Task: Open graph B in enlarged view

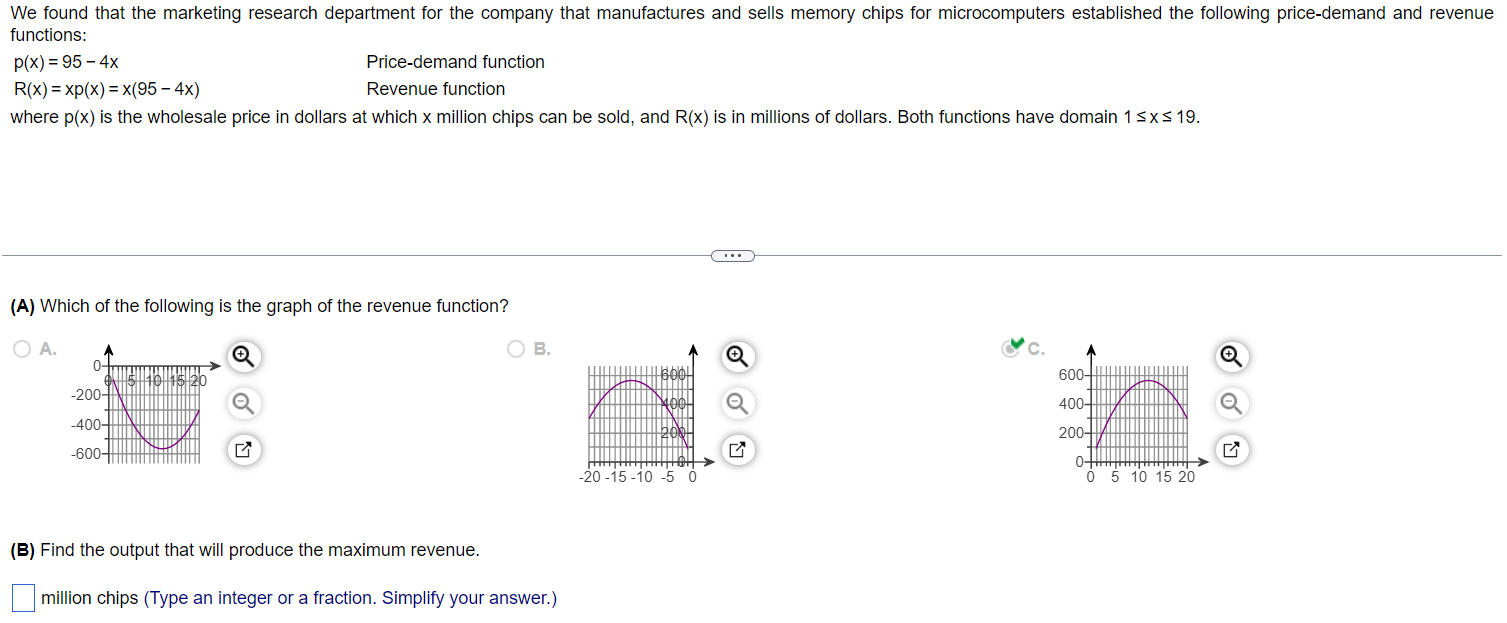Action: [737, 450]
